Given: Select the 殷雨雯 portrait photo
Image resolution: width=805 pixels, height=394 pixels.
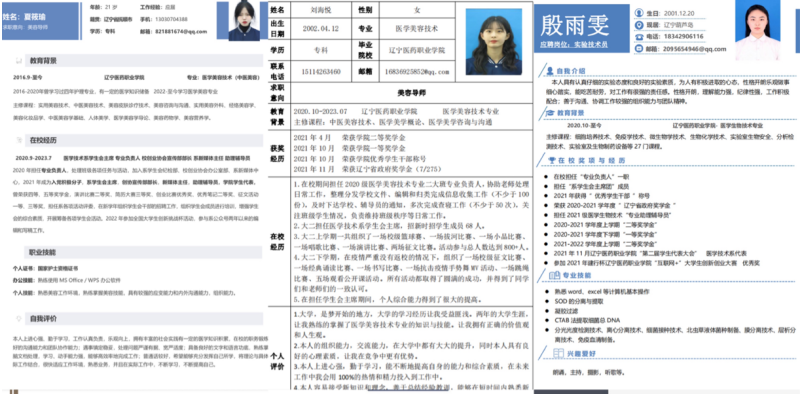Looking at the screenshot, I should (757, 31).
